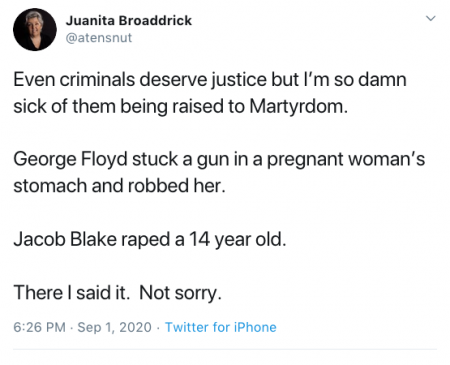Click the sentence 'There I said it.'

point(71,293)
